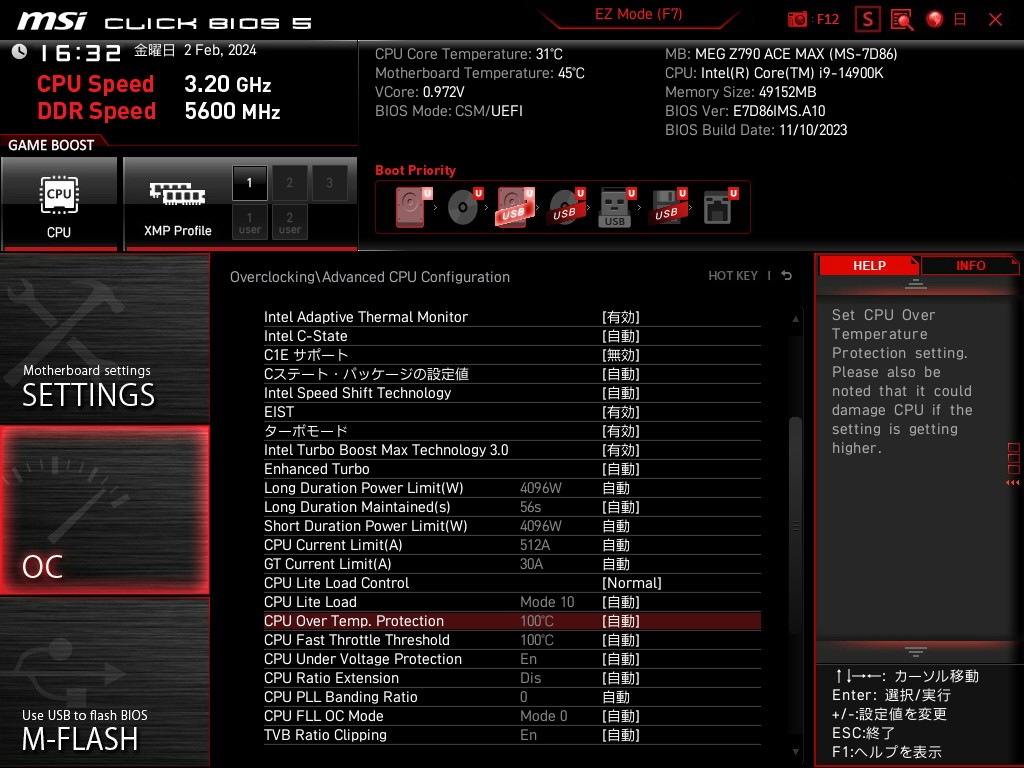Screen dimensions: 1024x768
Task: Open M-FLASH to flash BIOS
Action: coord(104,682)
